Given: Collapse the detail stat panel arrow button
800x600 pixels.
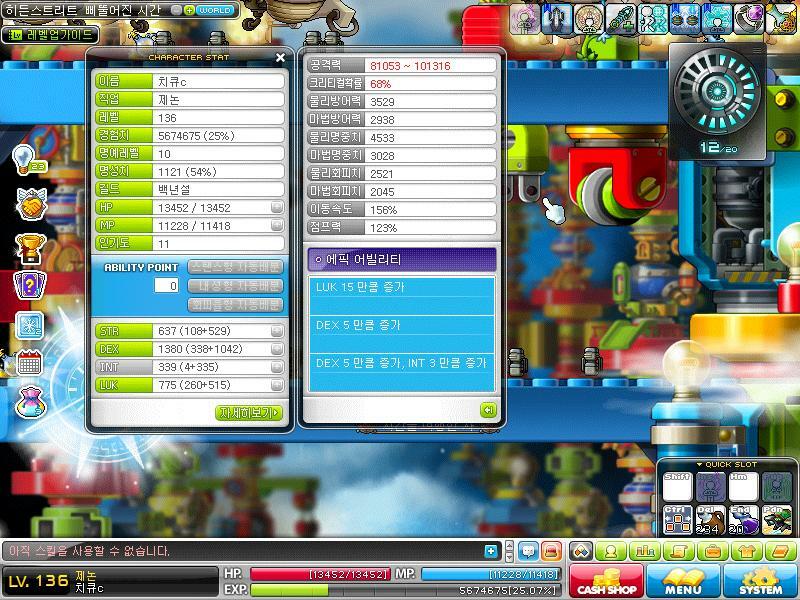Looking at the screenshot, I should (x=488, y=410).
